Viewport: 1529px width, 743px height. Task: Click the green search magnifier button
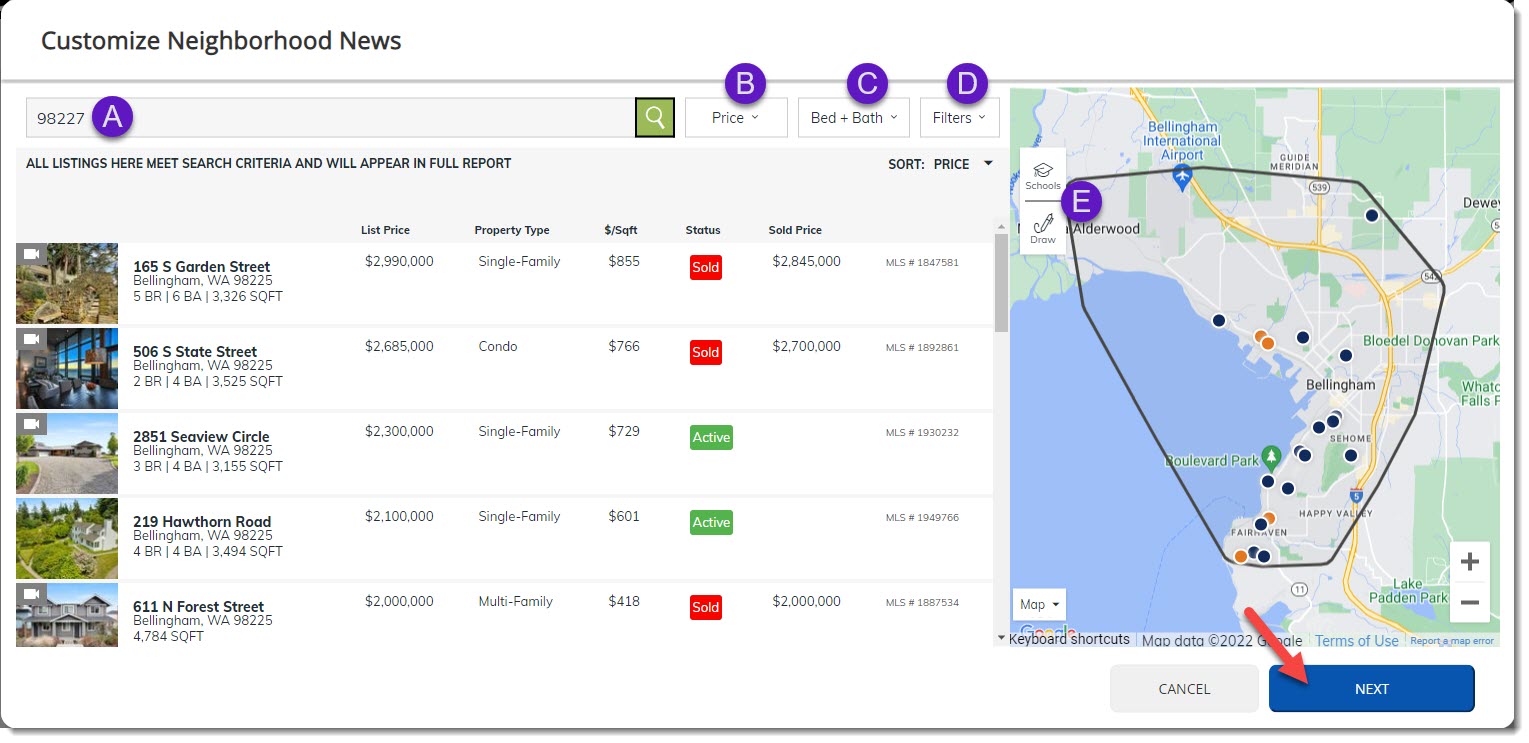pos(655,117)
